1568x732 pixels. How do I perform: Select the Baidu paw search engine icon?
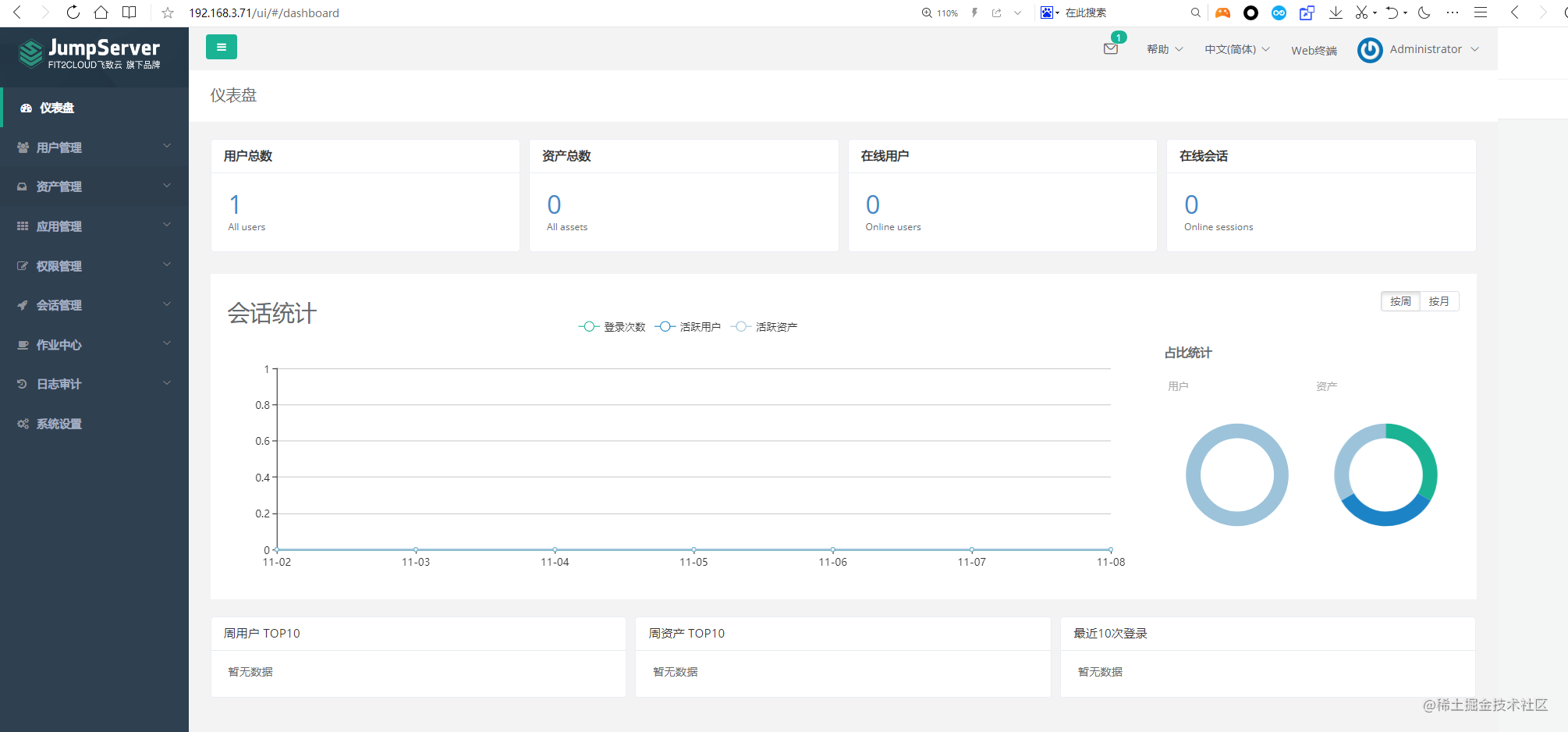1047,12
